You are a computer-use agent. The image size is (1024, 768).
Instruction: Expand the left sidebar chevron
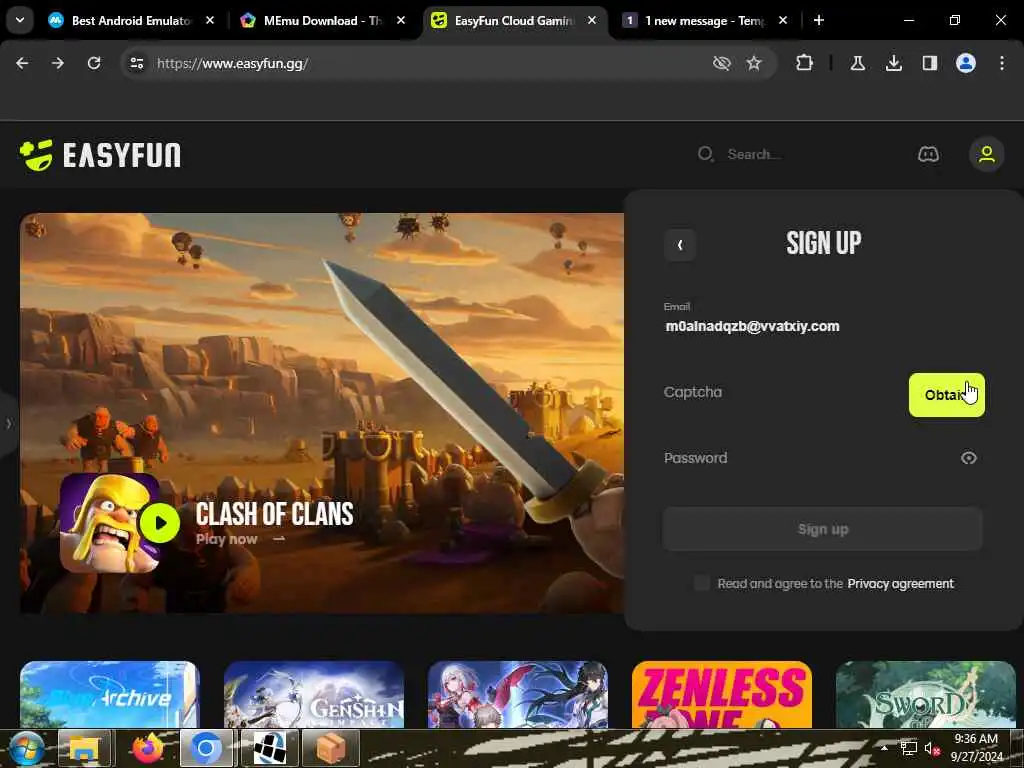(x=8, y=424)
